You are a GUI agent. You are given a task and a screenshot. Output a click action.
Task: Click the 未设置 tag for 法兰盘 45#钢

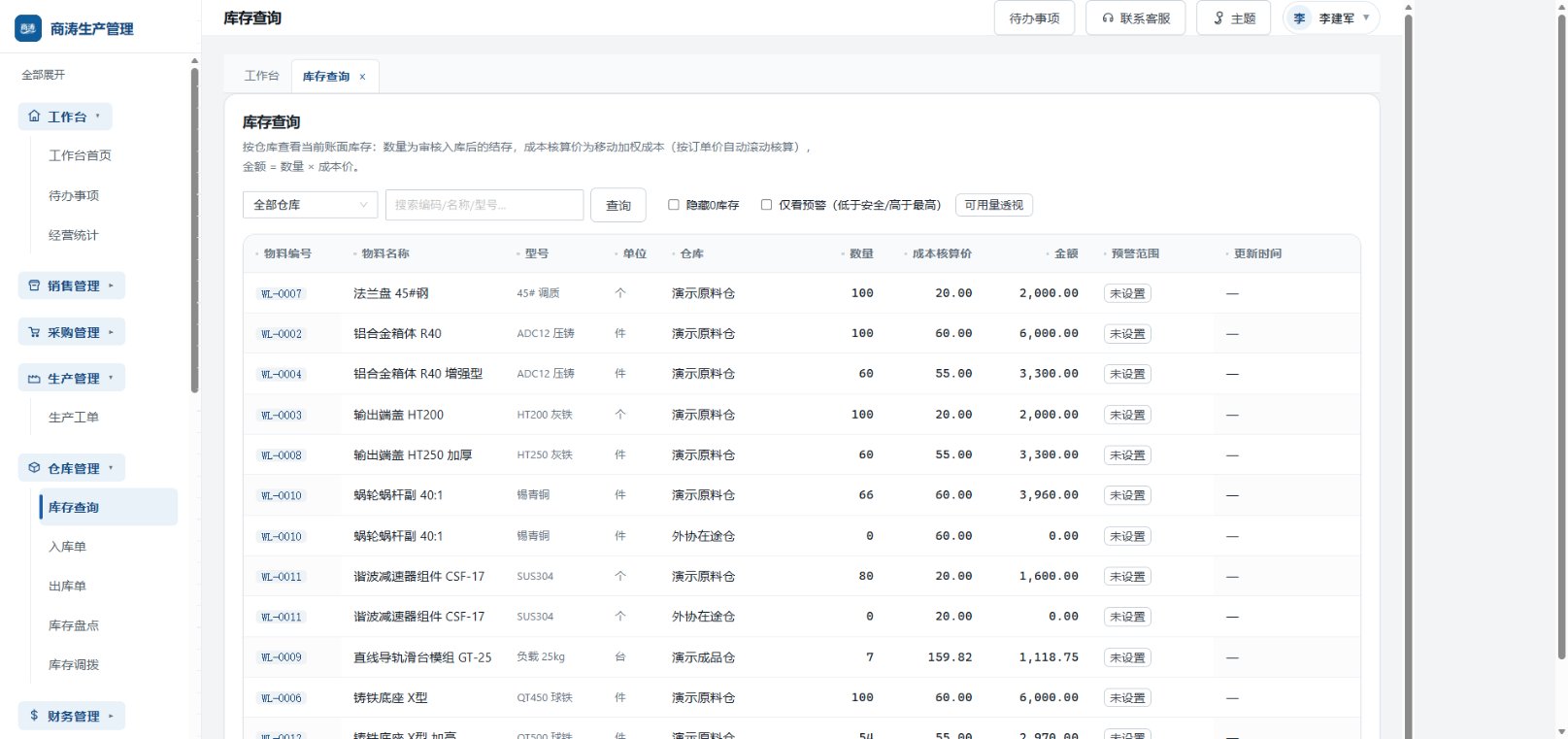click(x=1127, y=293)
